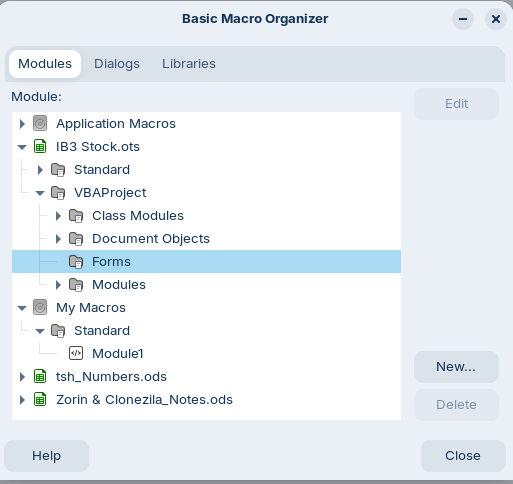The height and width of the screenshot is (484, 513).
Task: Click the Application Macros container icon
Action: click(x=40, y=124)
